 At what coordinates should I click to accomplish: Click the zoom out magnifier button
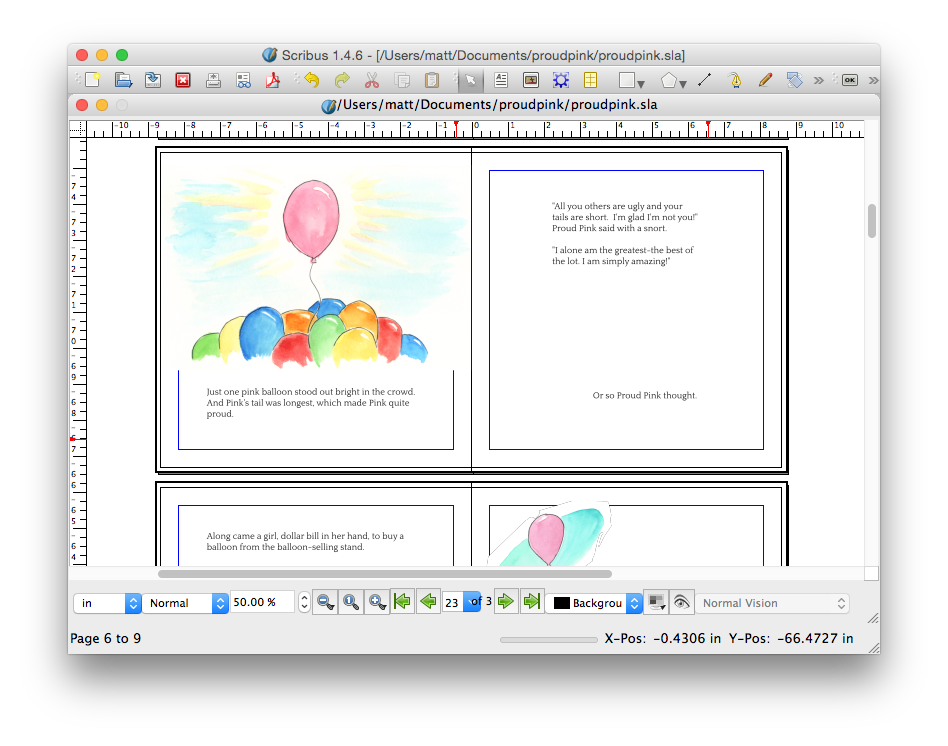325,602
